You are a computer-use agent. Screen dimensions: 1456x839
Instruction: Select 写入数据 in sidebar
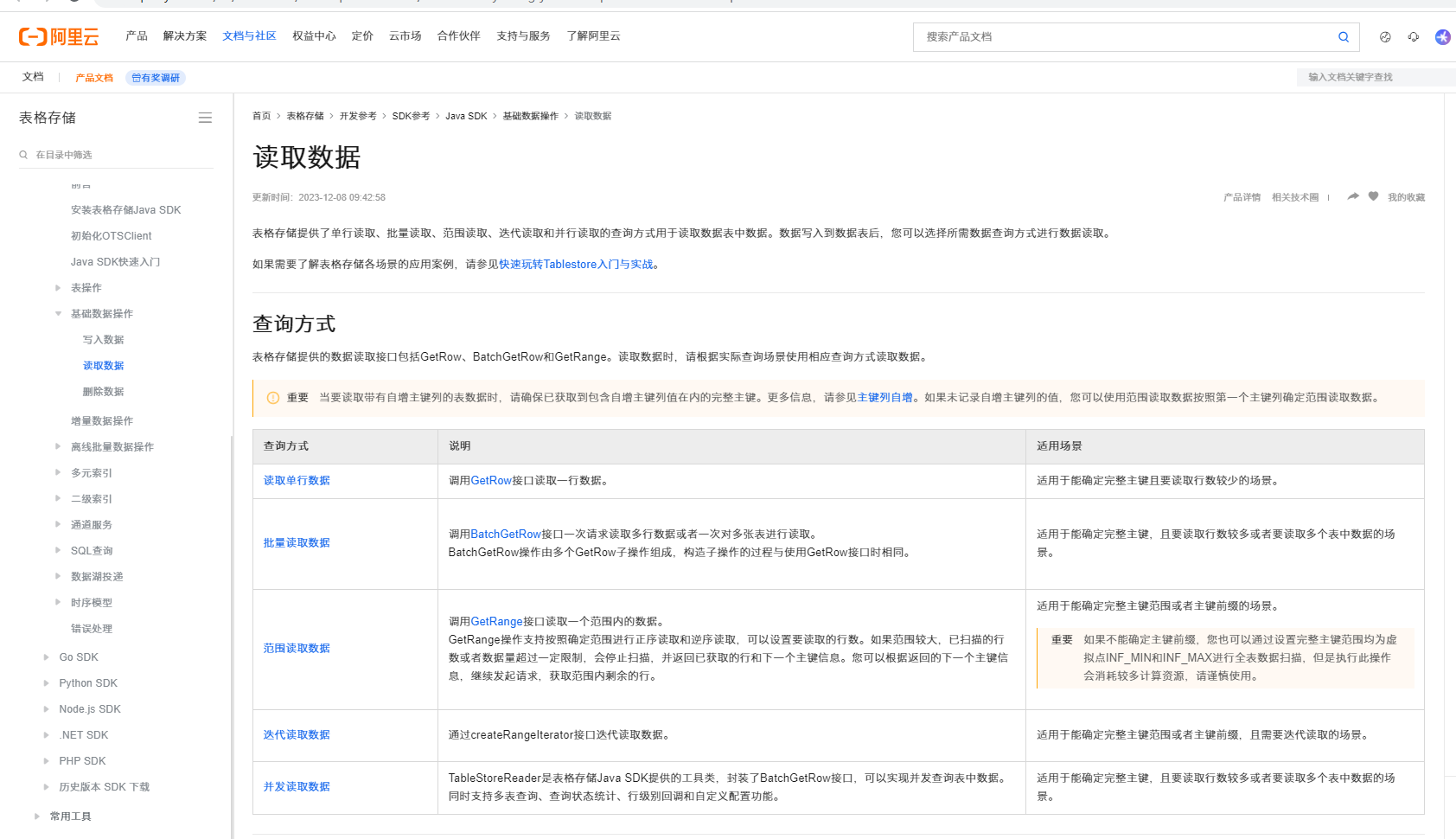pyautogui.click(x=104, y=340)
